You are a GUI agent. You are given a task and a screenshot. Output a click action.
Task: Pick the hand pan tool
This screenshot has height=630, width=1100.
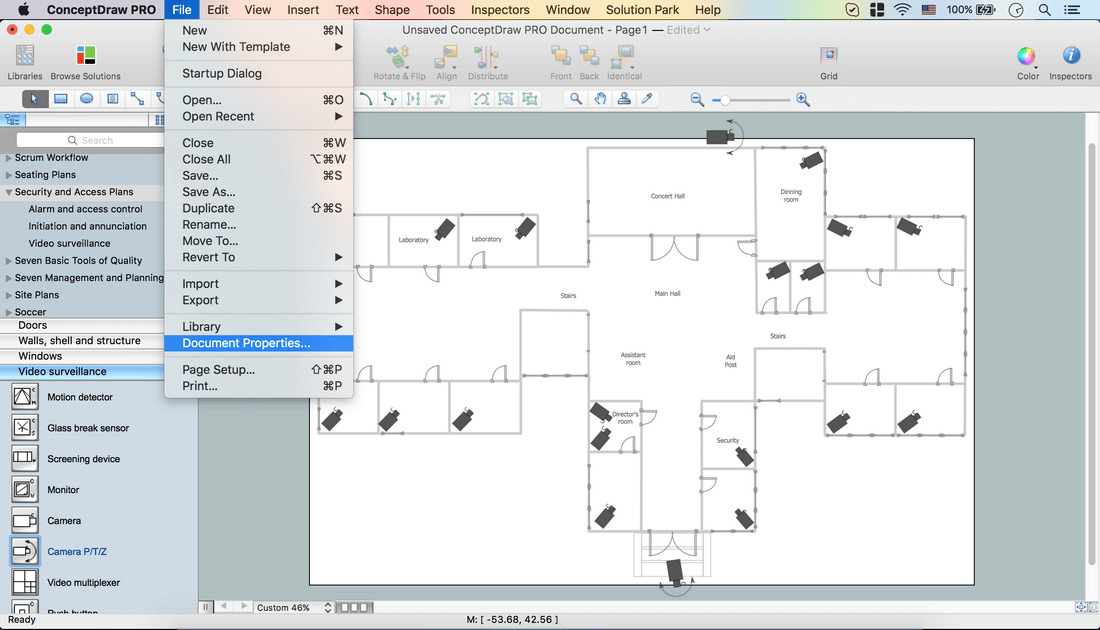coord(600,99)
